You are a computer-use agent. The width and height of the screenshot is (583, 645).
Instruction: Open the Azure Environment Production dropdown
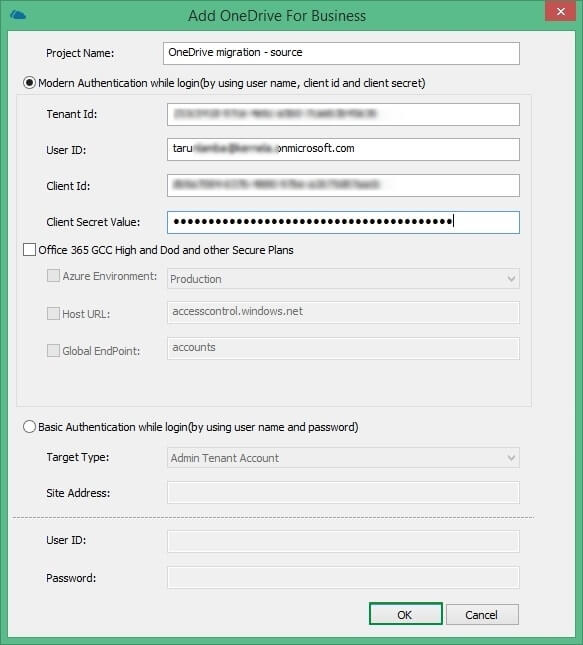(x=343, y=278)
